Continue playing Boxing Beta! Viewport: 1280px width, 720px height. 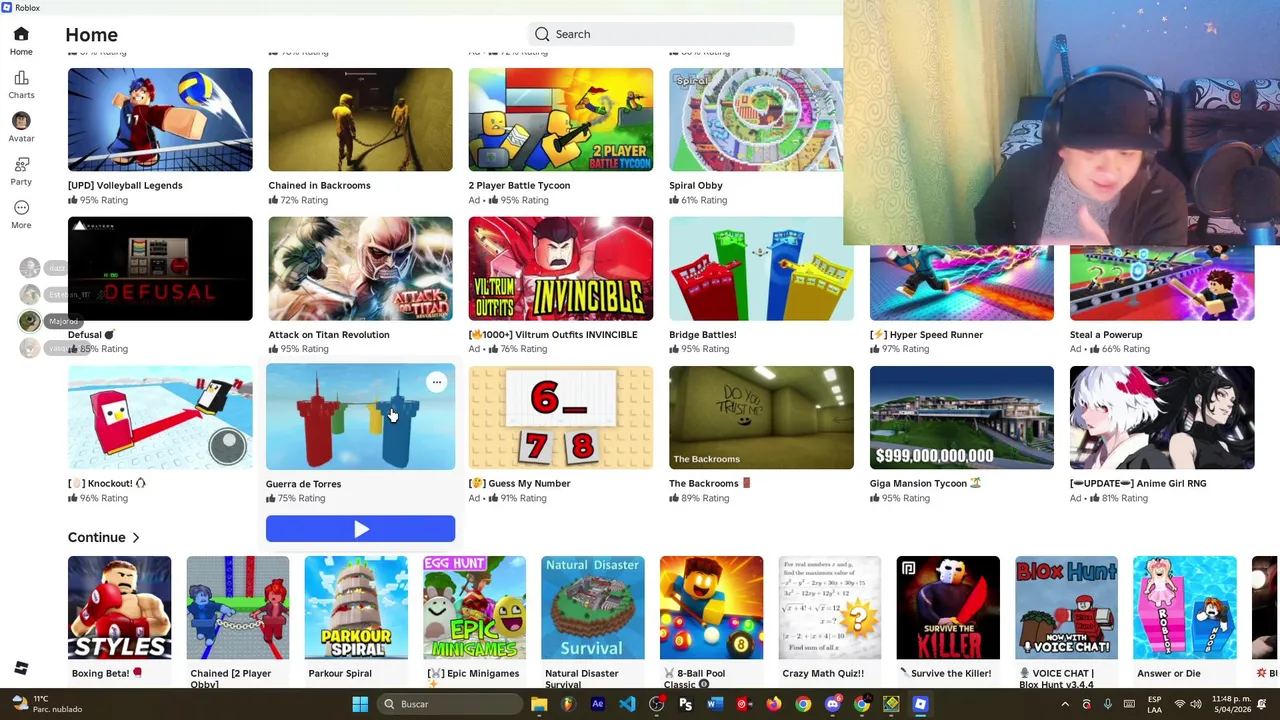pyautogui.click(x=119, y=608)
